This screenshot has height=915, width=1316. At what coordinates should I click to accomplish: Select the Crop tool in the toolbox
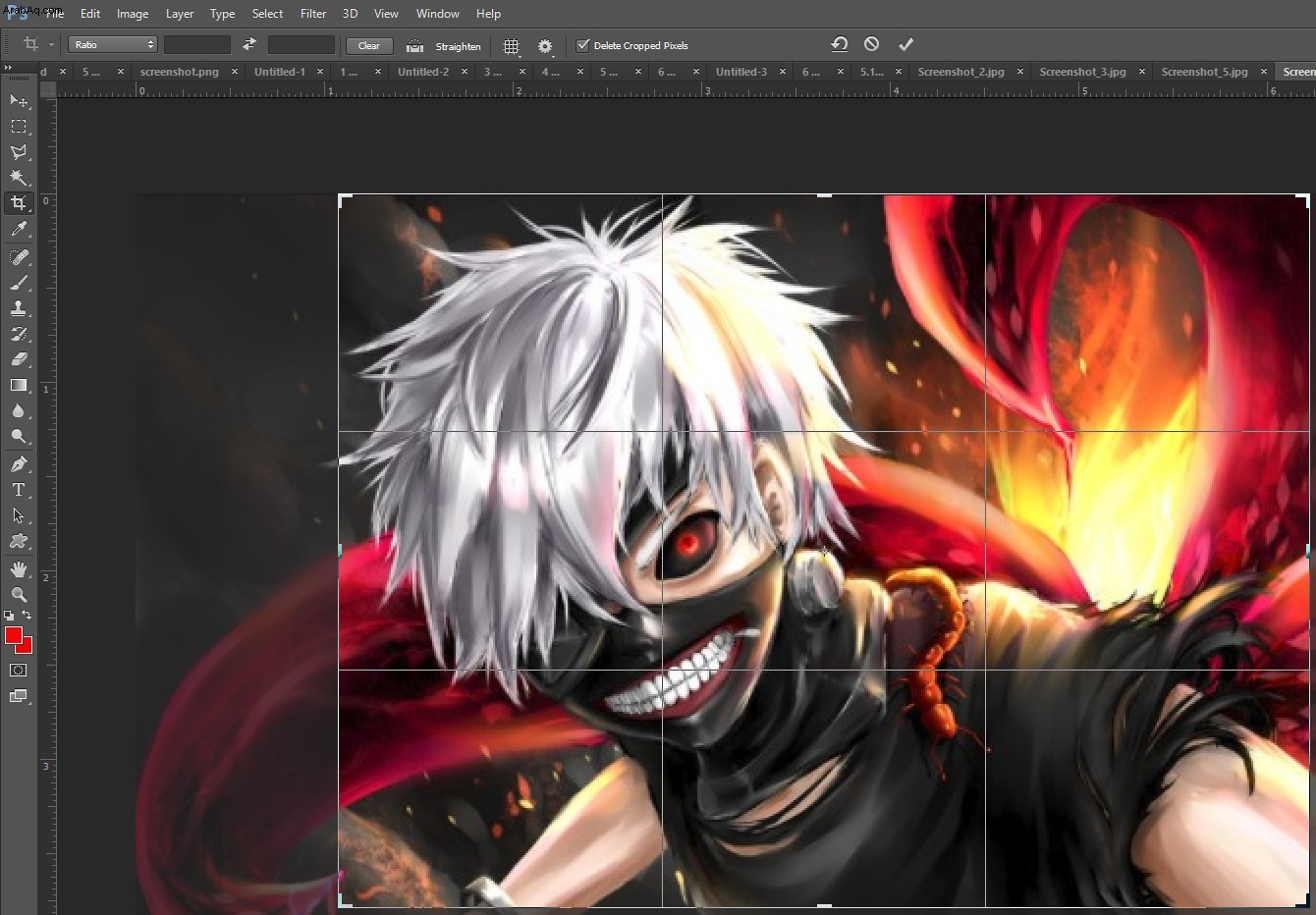click(19, 203)
